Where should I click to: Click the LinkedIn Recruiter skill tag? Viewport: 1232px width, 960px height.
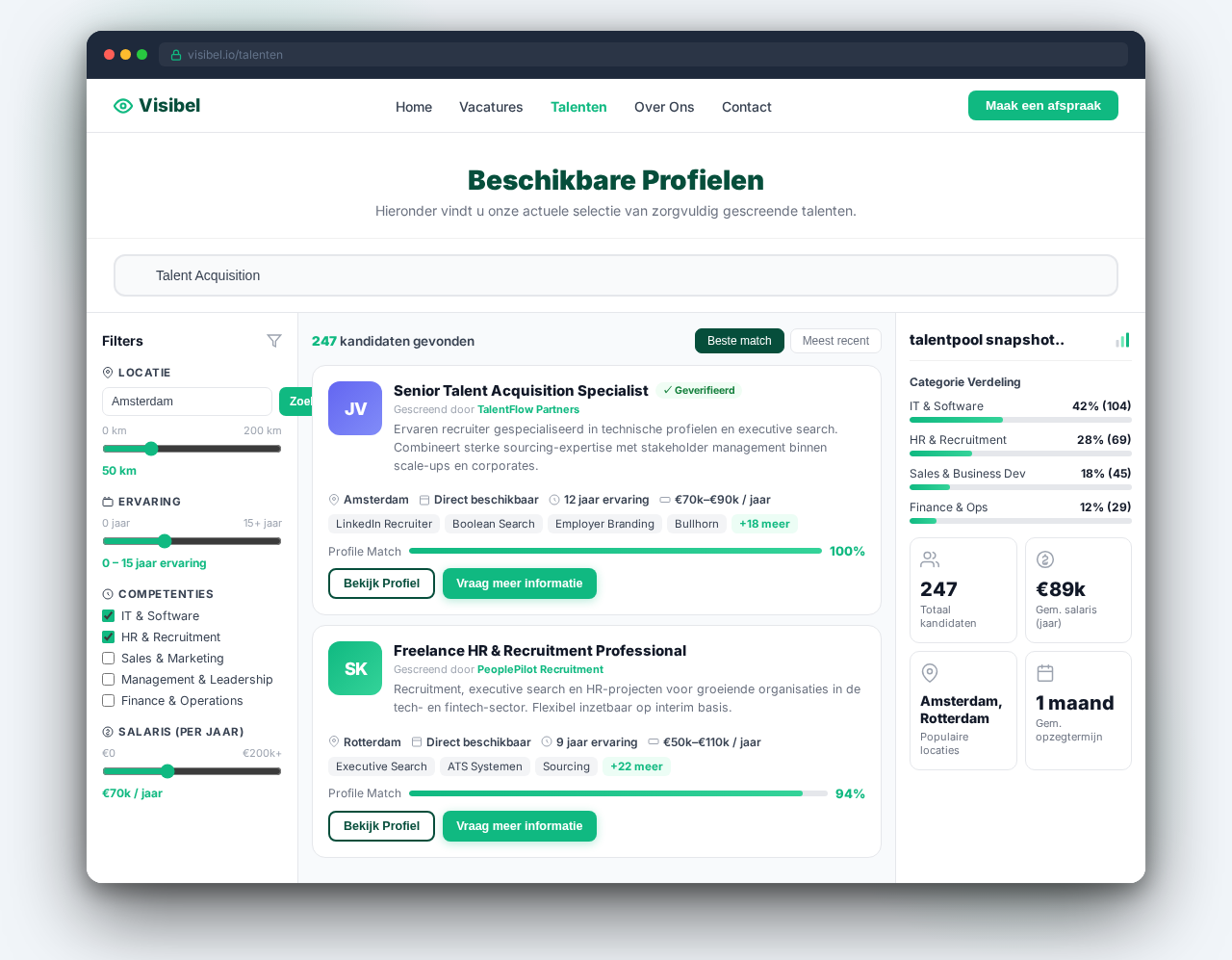click(x=384, y=524)
